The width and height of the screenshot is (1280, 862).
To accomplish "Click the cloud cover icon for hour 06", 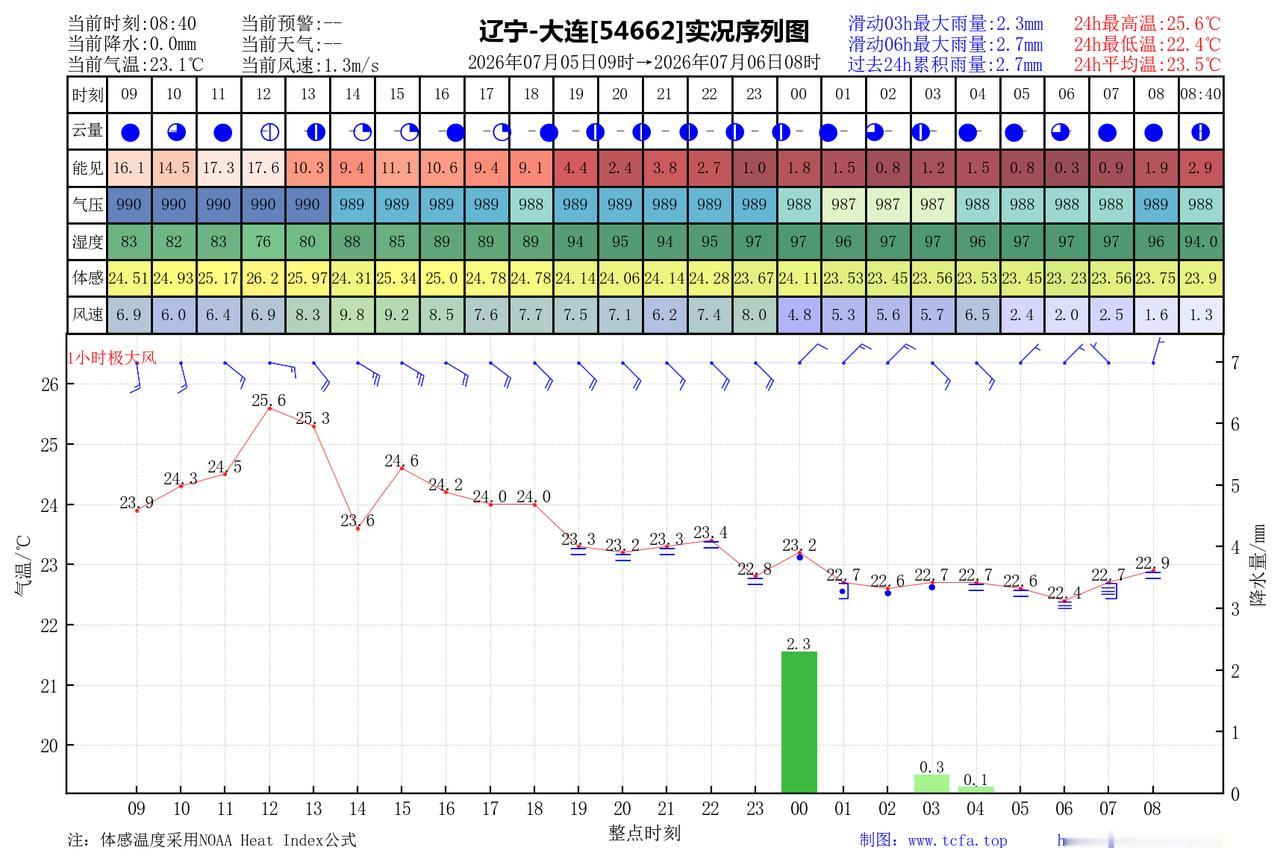I will click(1060, 132).
